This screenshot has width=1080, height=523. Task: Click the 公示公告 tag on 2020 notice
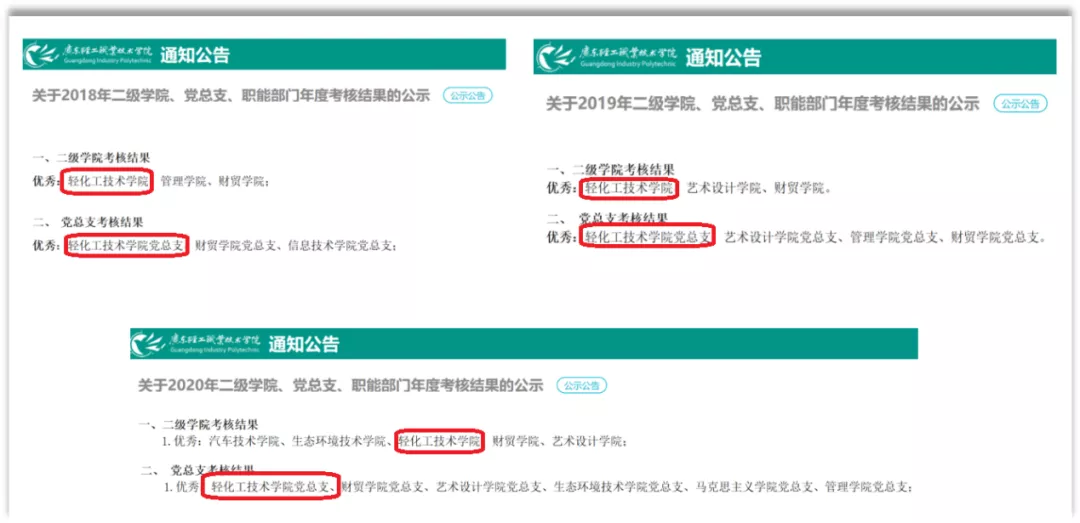[x=581, y=385]
